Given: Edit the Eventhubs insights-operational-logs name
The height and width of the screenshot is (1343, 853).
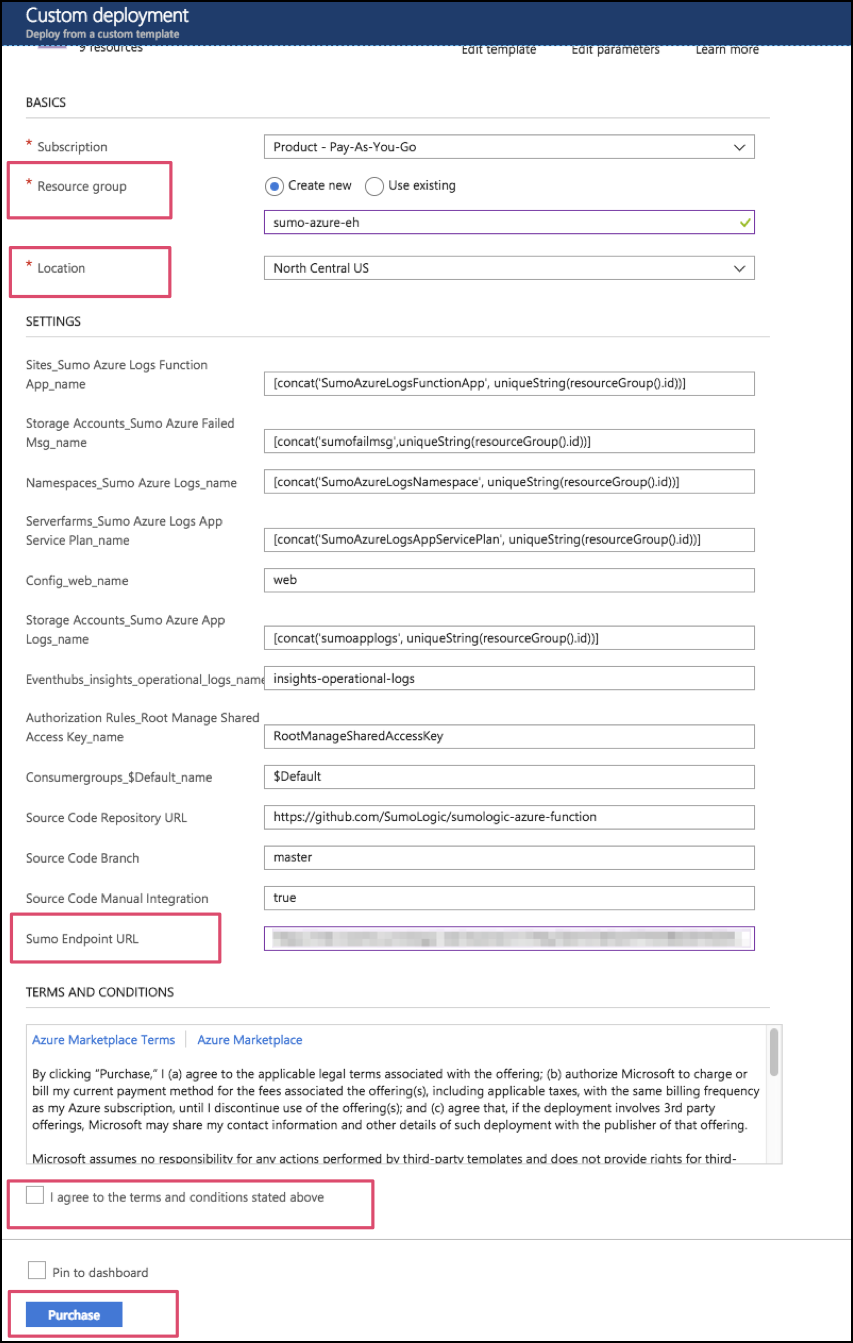Looking at the screenshot, I should 510,677.
